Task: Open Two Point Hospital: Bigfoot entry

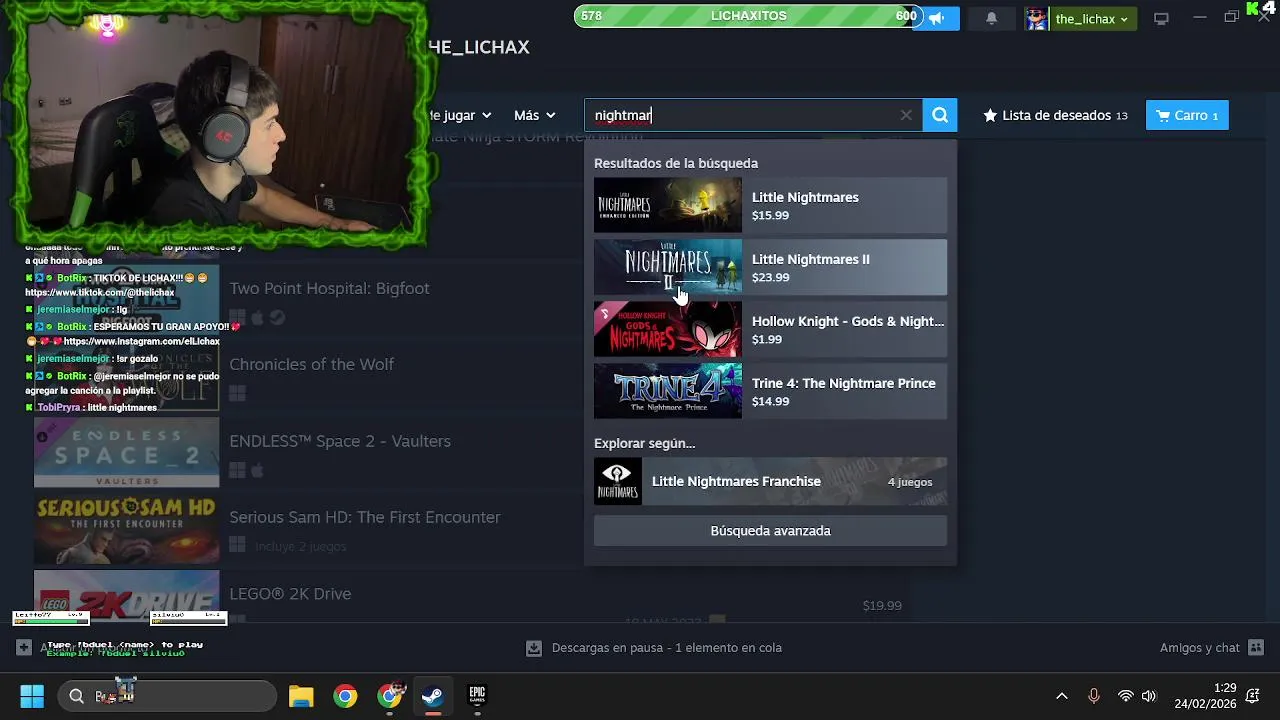Action: (329, 288)
